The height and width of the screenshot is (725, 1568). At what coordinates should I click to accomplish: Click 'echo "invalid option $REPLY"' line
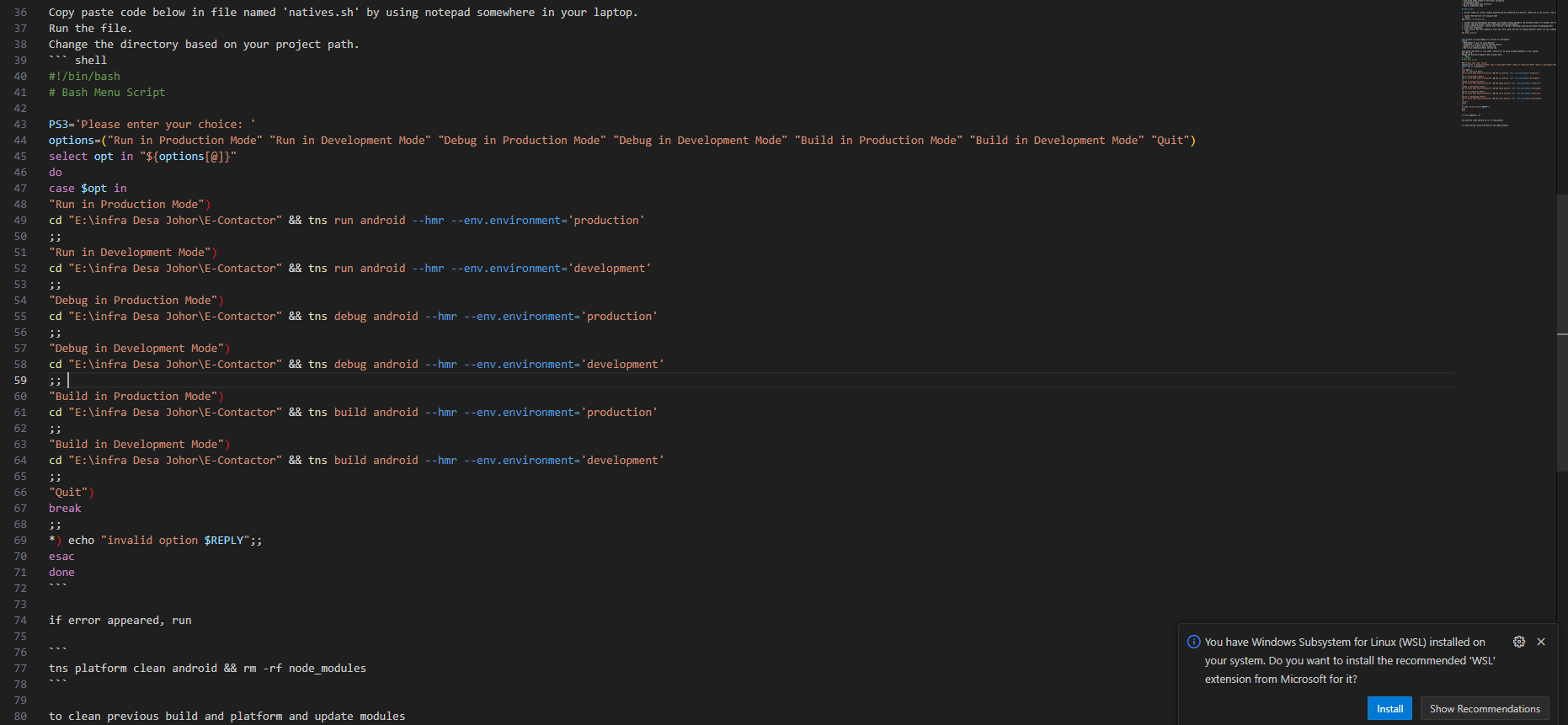tap(156, 541)
